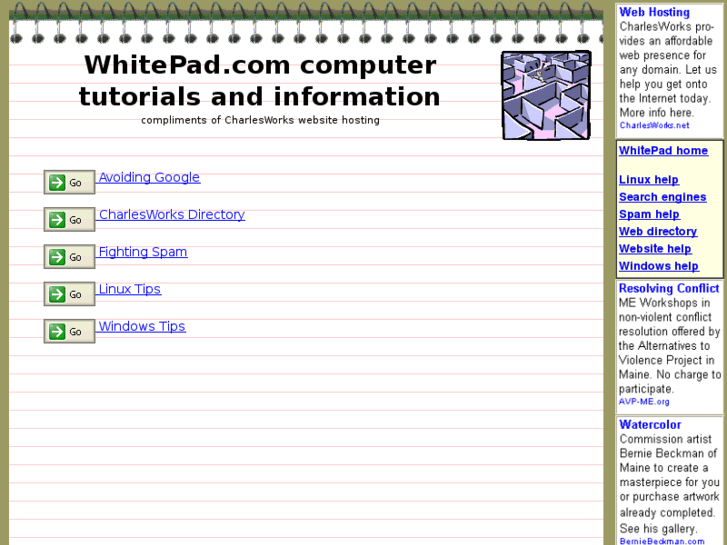Open the CharlesWorks Directory link
Viewport: 727px width, 545px height.
pos(172,215)
